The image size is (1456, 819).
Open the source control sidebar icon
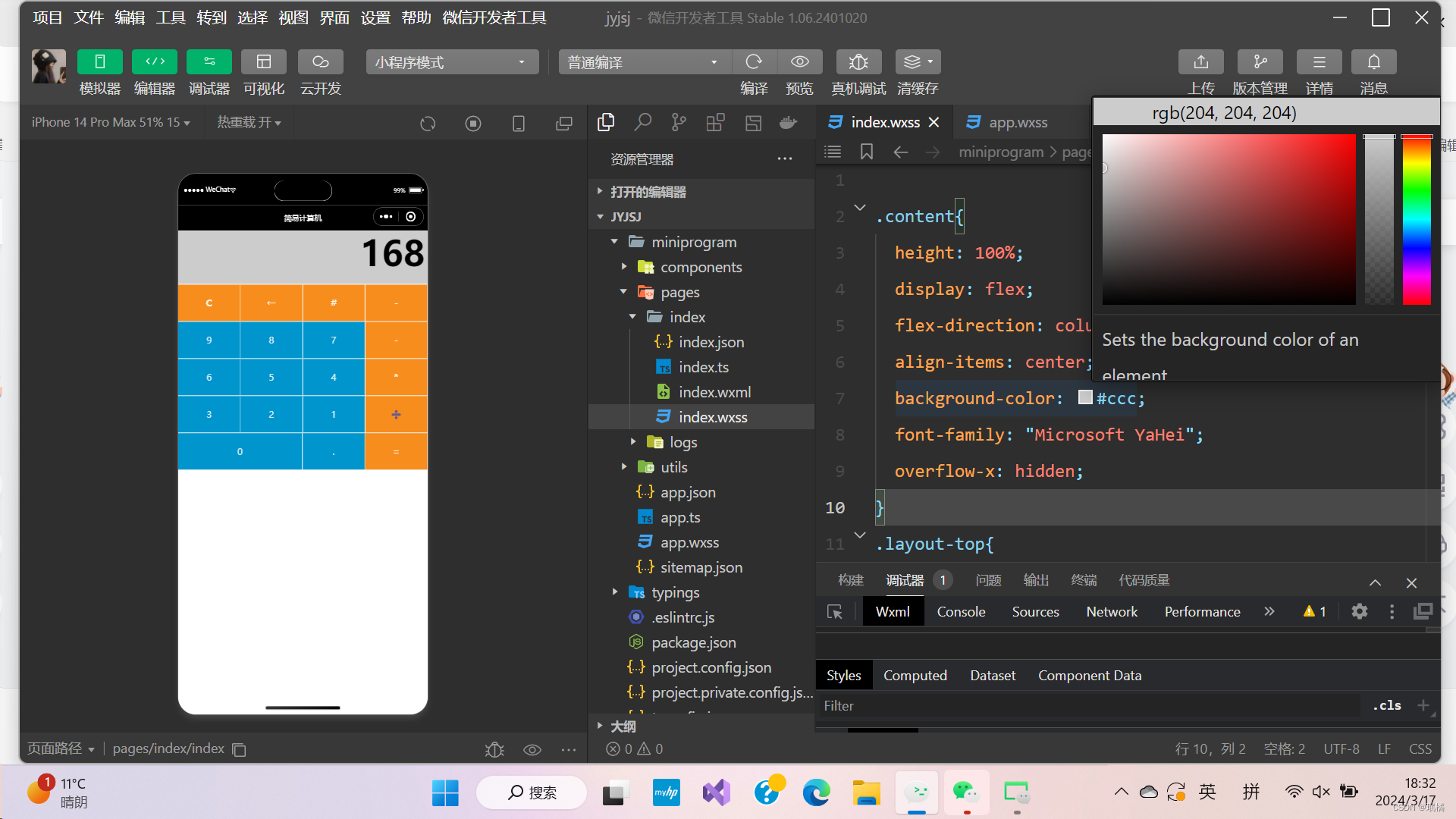tap(679, 122)
